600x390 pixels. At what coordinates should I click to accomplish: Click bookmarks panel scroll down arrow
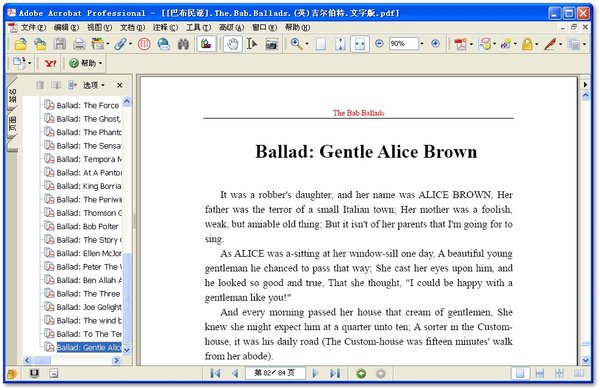tap(127, 350)
